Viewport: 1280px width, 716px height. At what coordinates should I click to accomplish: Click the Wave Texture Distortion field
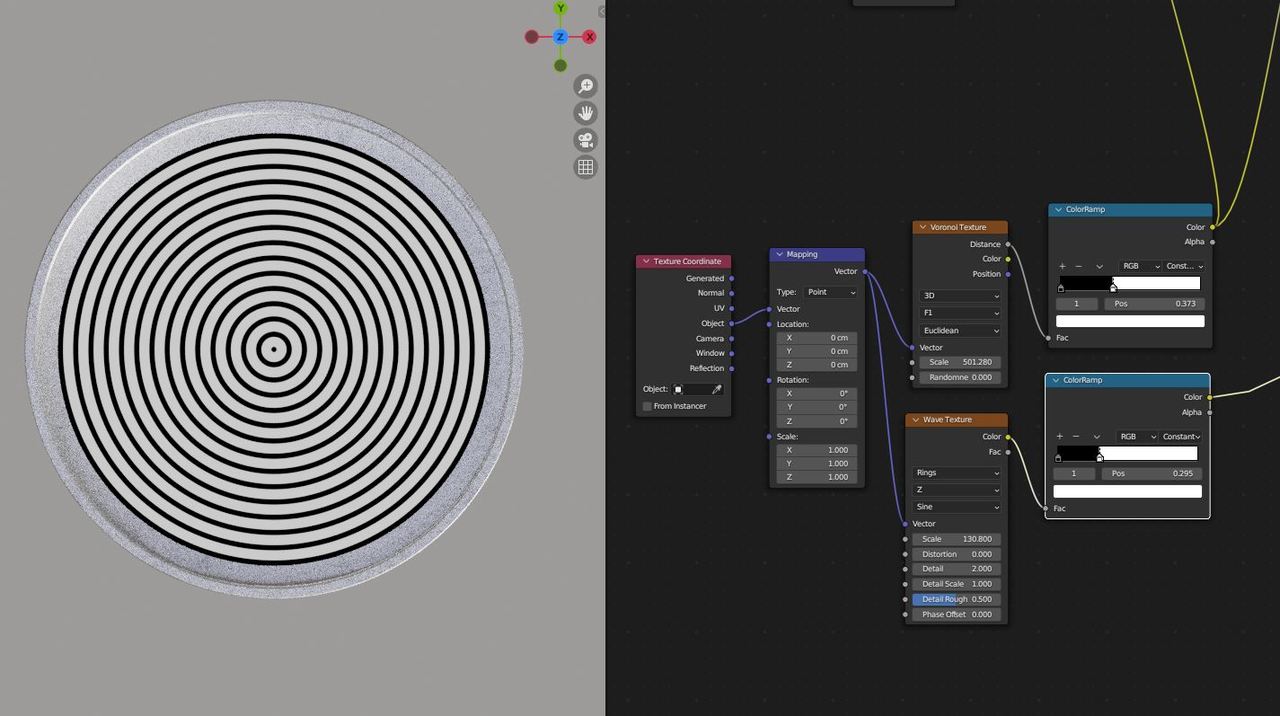click(956, 554)
